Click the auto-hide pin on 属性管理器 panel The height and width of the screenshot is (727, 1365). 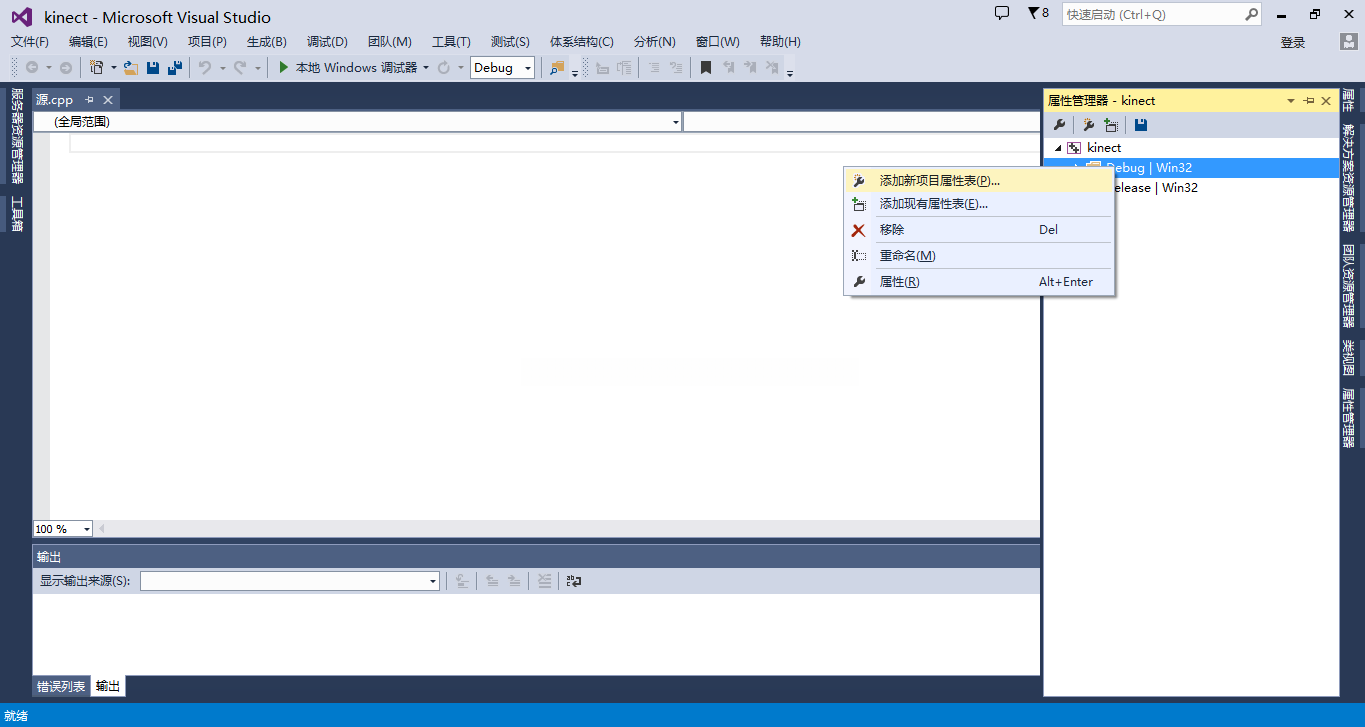(x=1309, y=101)
